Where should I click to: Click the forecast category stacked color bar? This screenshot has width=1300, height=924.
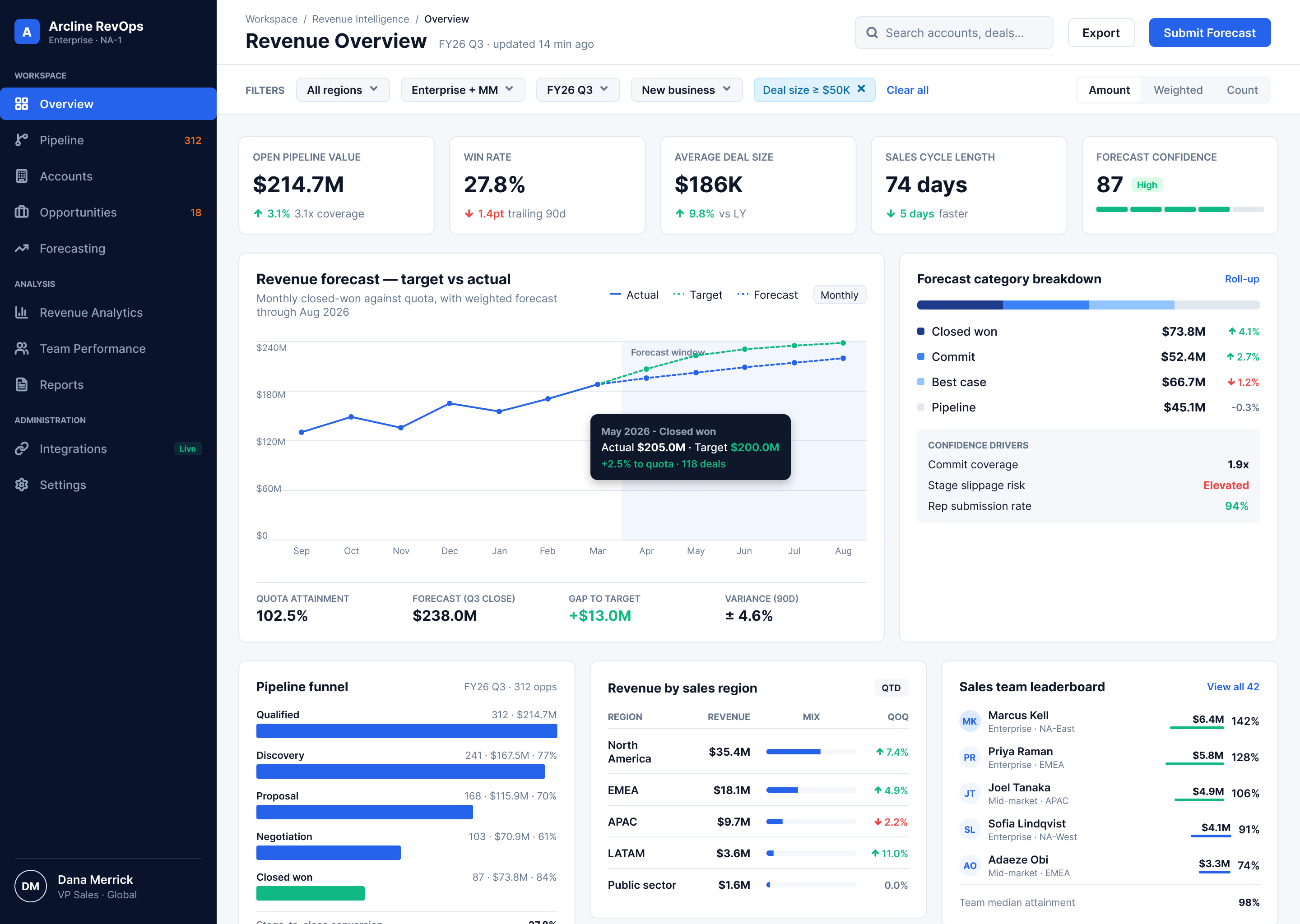point(1088,305)
